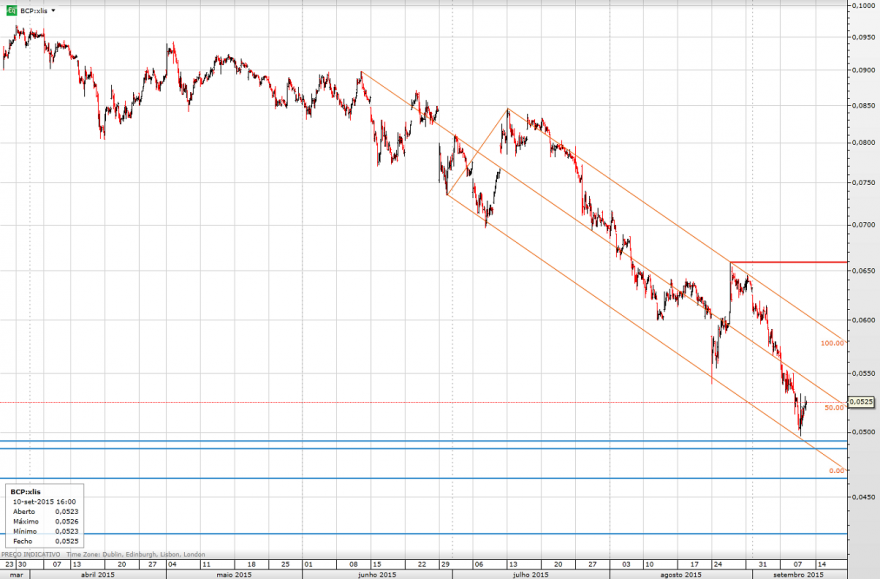Viewport: 880px width, 579px height.
Task: Select the 'julho 2015' month segment
Action: tap(531, 575)
